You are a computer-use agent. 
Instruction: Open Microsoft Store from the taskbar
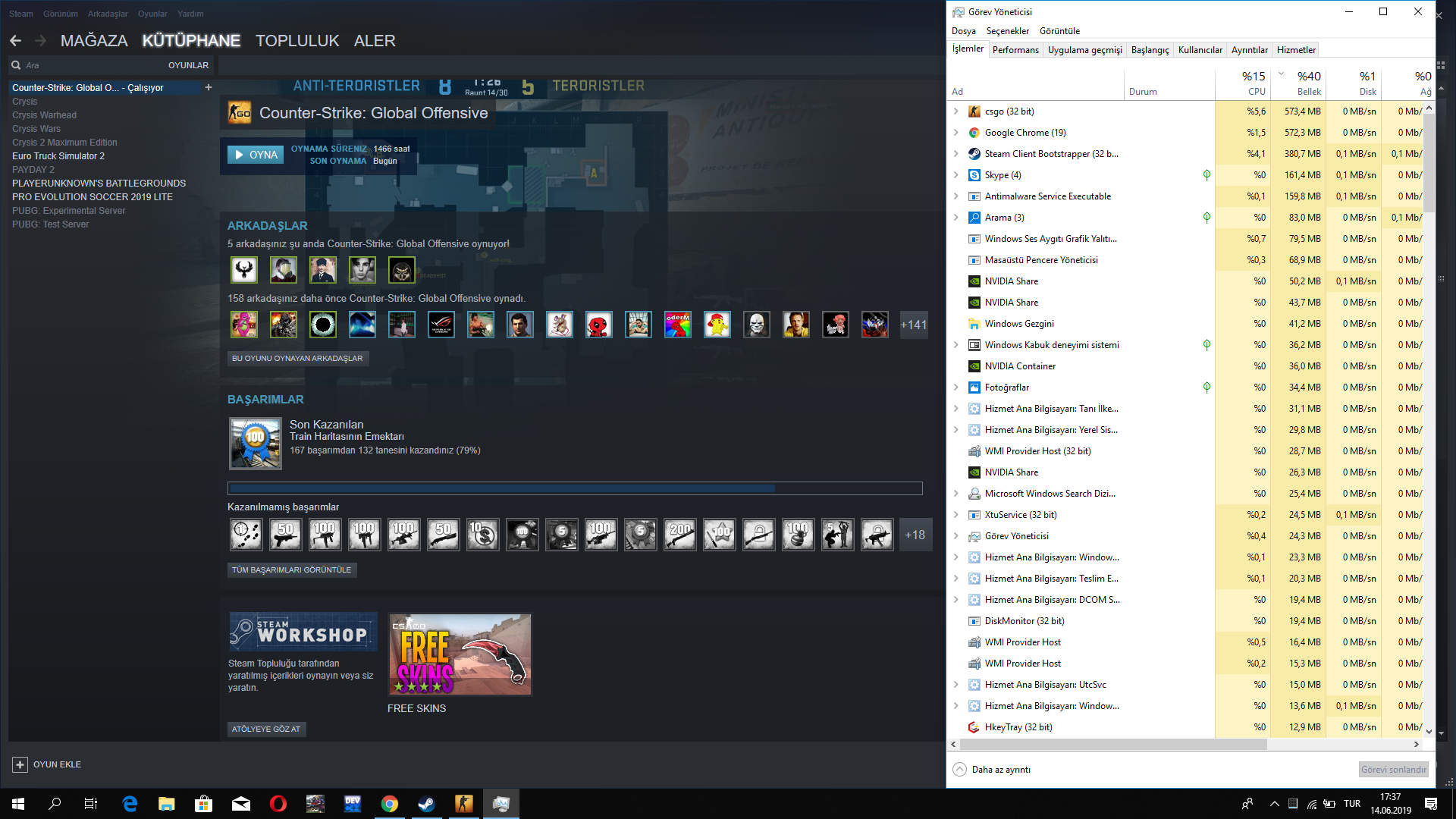tap(204, 804)
